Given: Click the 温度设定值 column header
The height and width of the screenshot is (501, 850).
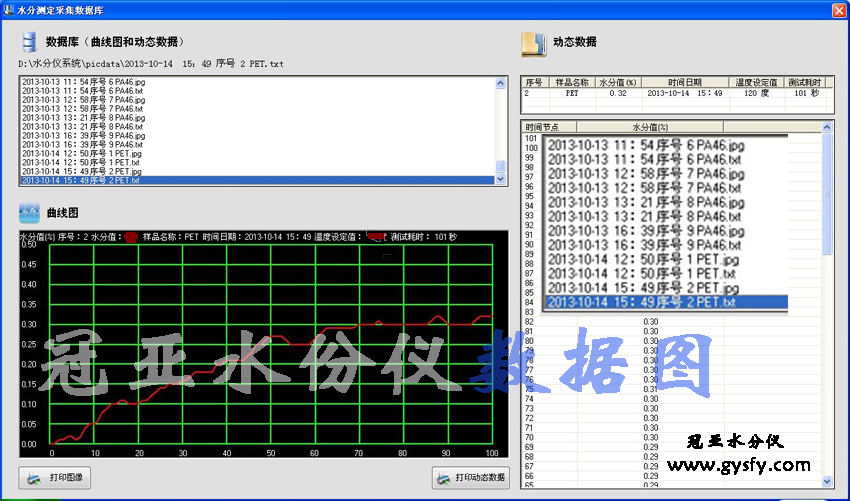Looking at the screenshot, I should coord(756,82).
